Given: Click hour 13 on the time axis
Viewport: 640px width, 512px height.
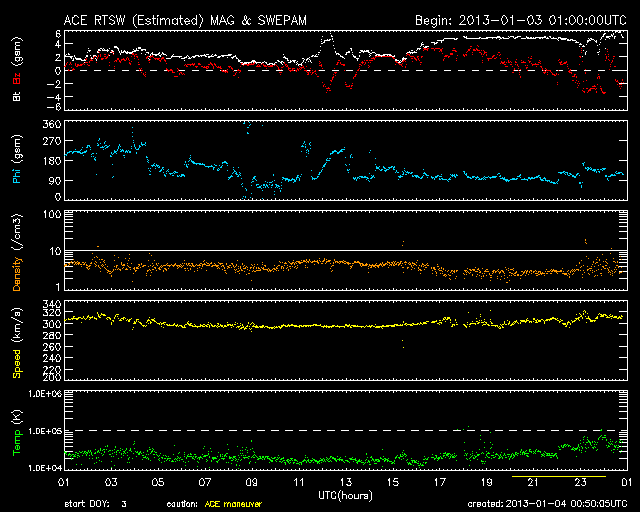Looking at the screenshot, I should click(343, 483).
